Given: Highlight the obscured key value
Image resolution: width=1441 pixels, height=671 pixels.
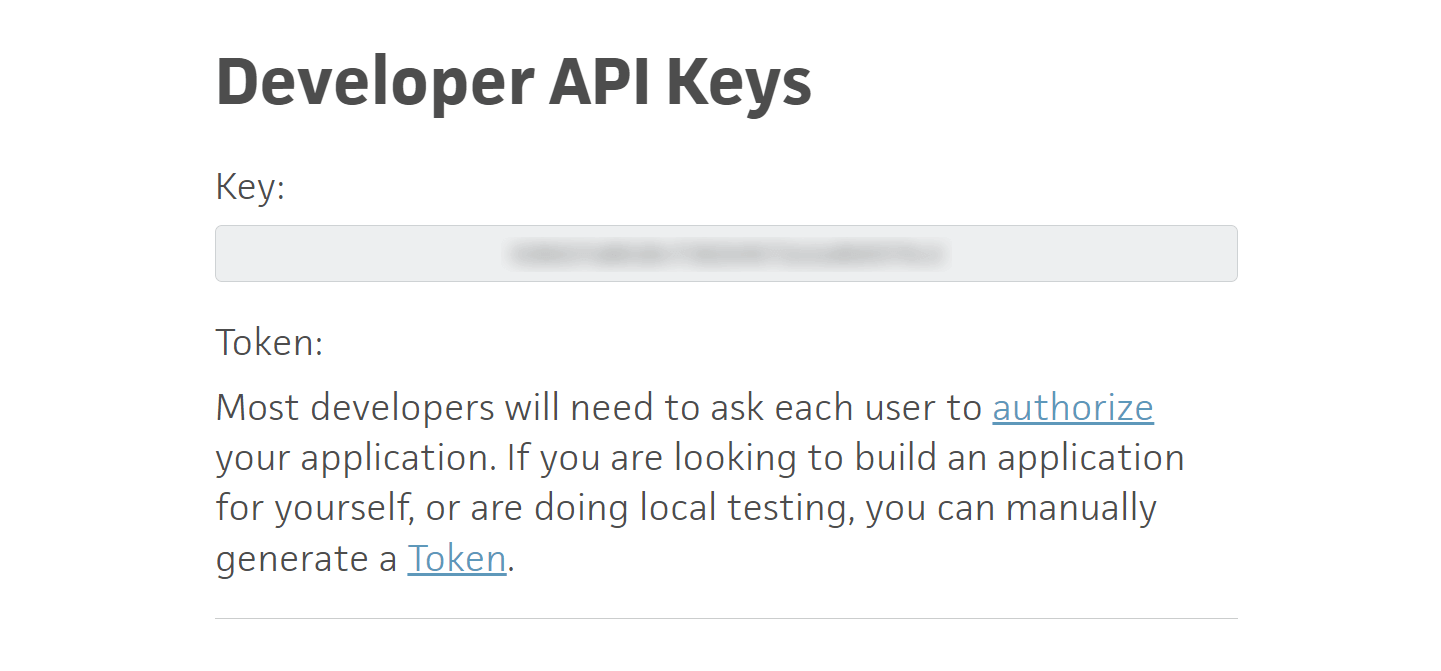Looking at the screenshot, I should click(x=726, y=254).
